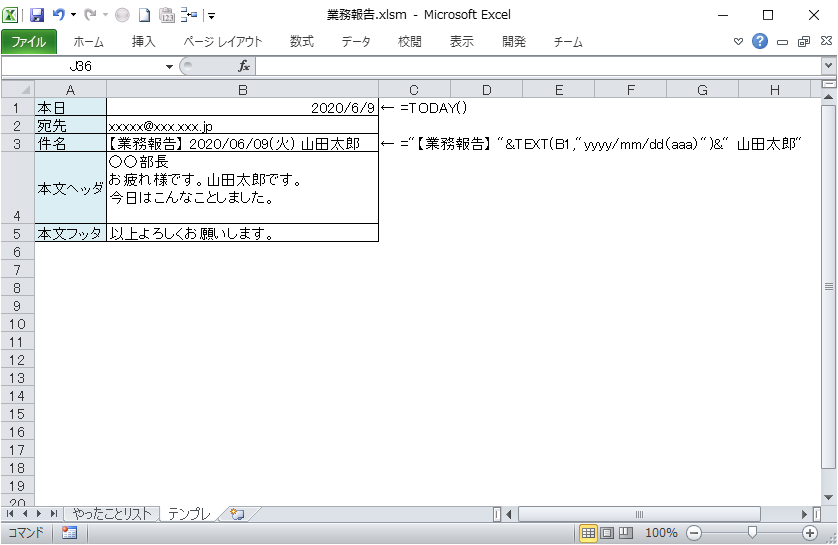Select column B header

tap(243, 90)
